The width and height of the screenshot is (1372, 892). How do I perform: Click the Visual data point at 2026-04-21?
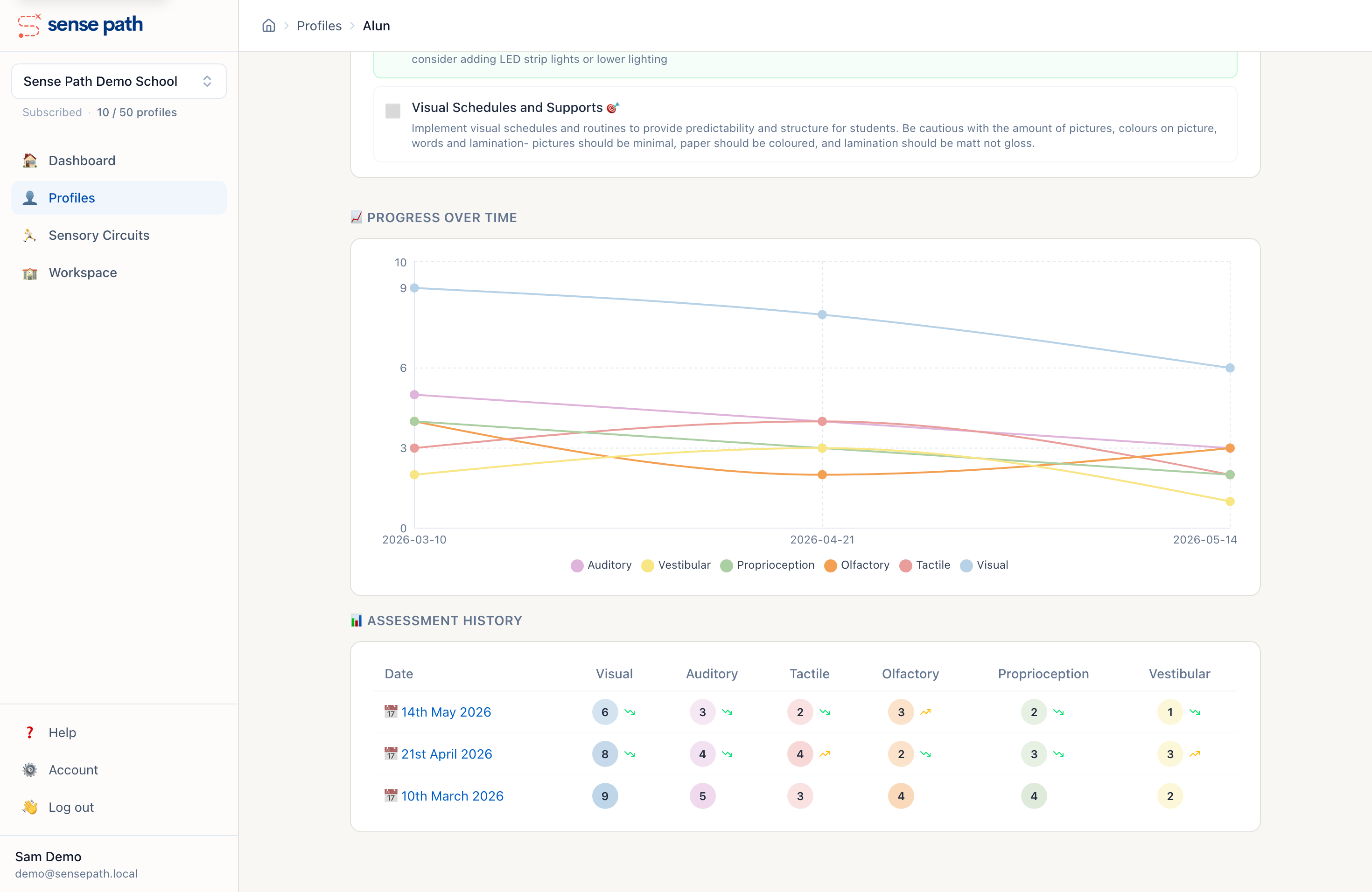823,314
